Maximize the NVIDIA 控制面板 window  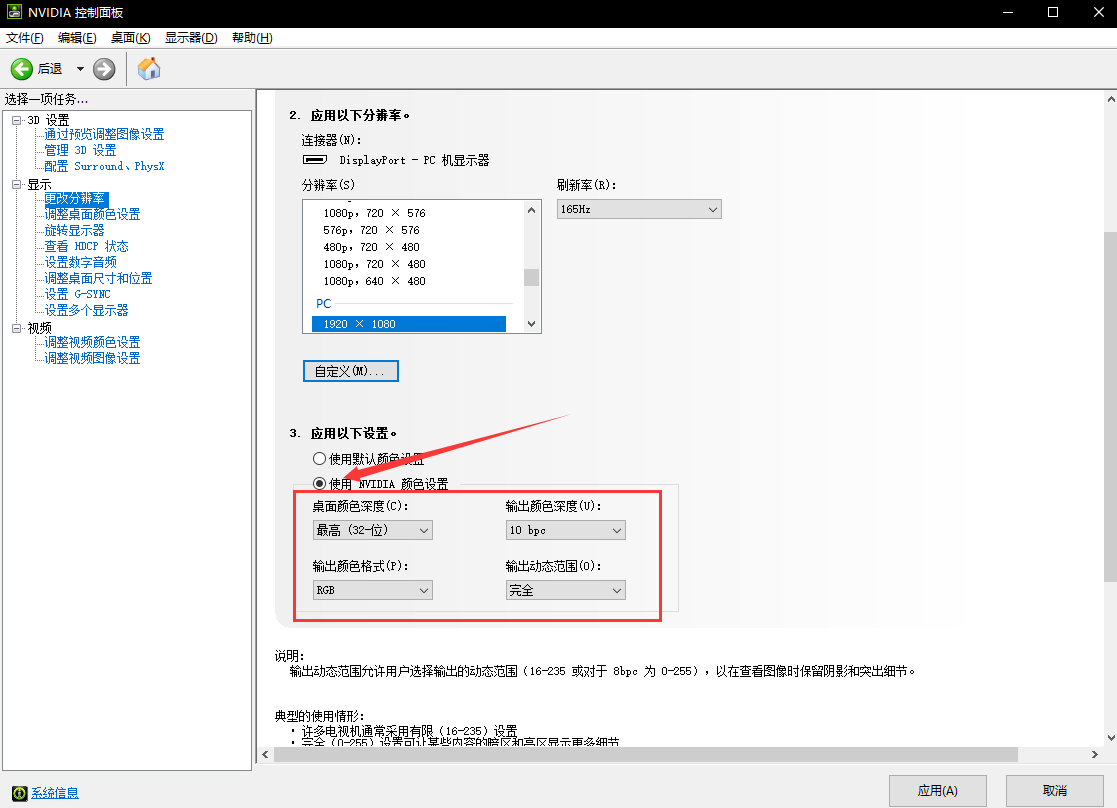tap(1053, 13)
